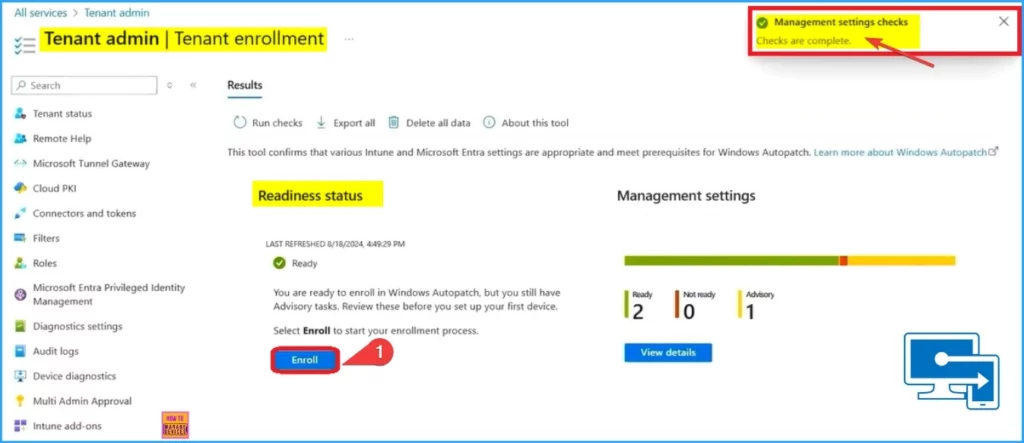Screen dimensions: 1024x443
Task: Click About this tool text
Action: coord(535,123)
